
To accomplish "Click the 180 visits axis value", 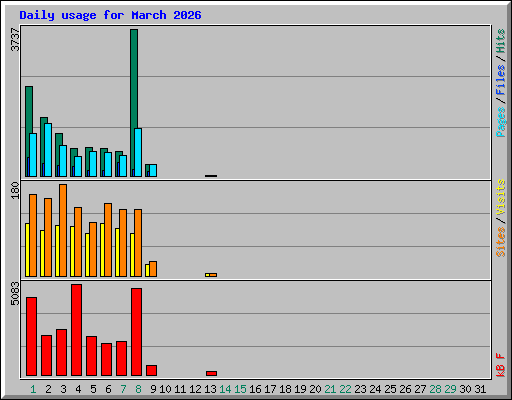I will (15, 190).
